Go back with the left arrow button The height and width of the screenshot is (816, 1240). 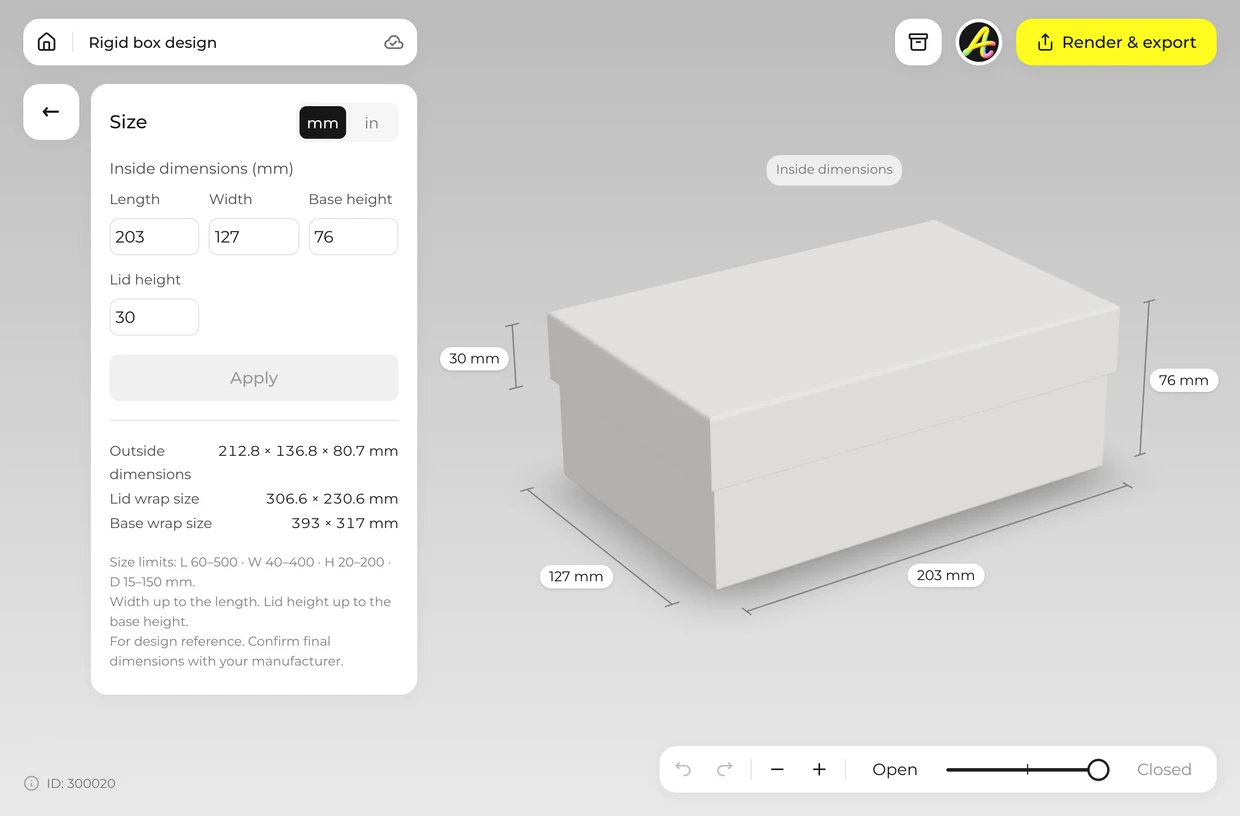pyautogui.click(x=51, y=112)
